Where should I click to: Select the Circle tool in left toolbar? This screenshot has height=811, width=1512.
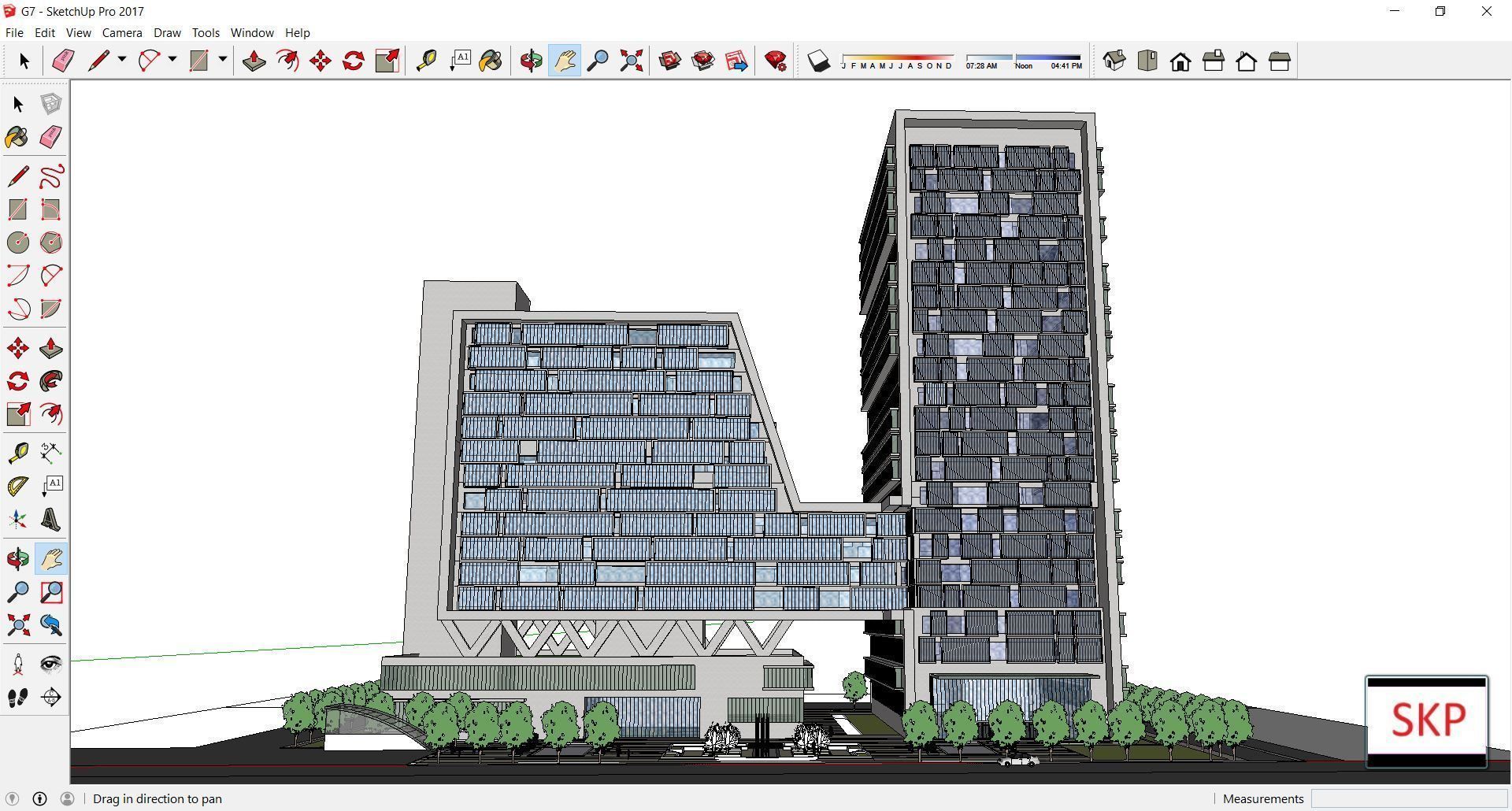coord(18,243)
